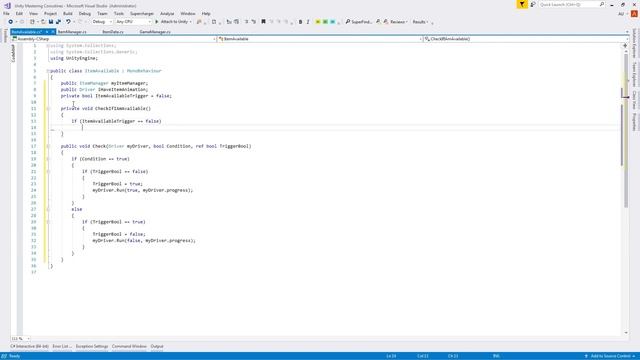The height and width of the screenshot is (360, 640).
Task: Open the Command Window bottom tab
Action: (x=129, y=346)
